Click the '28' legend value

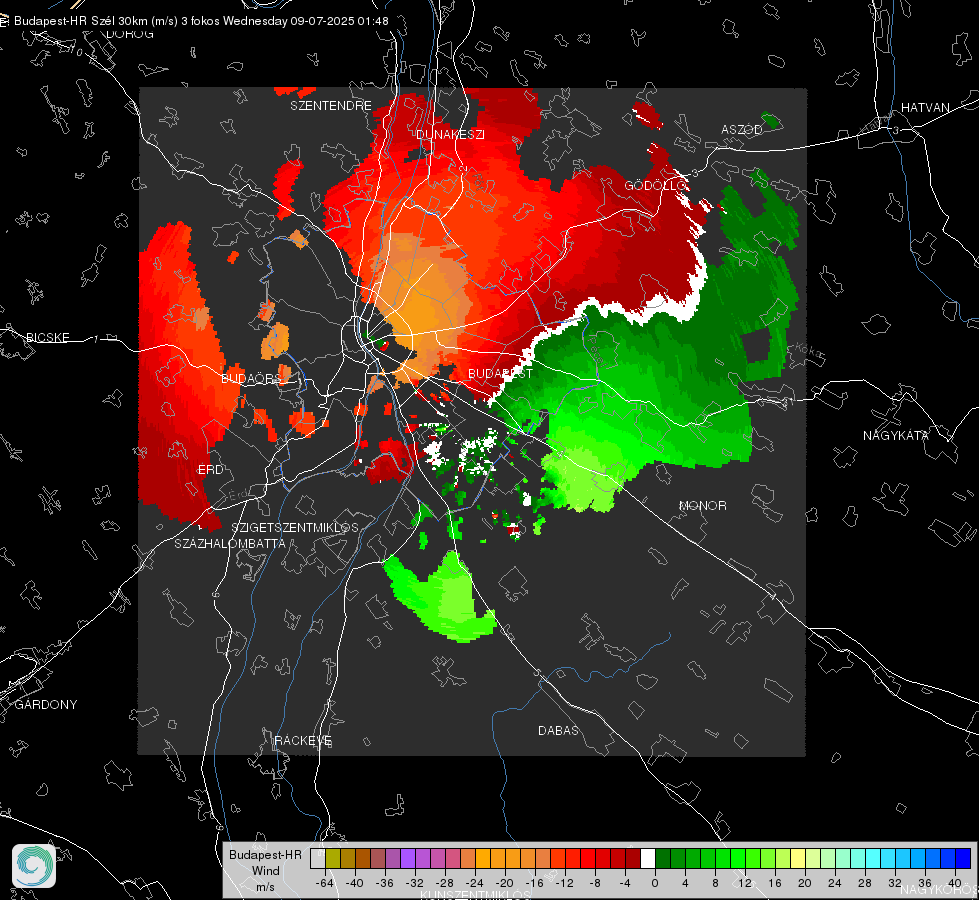(x=865, y=883)
